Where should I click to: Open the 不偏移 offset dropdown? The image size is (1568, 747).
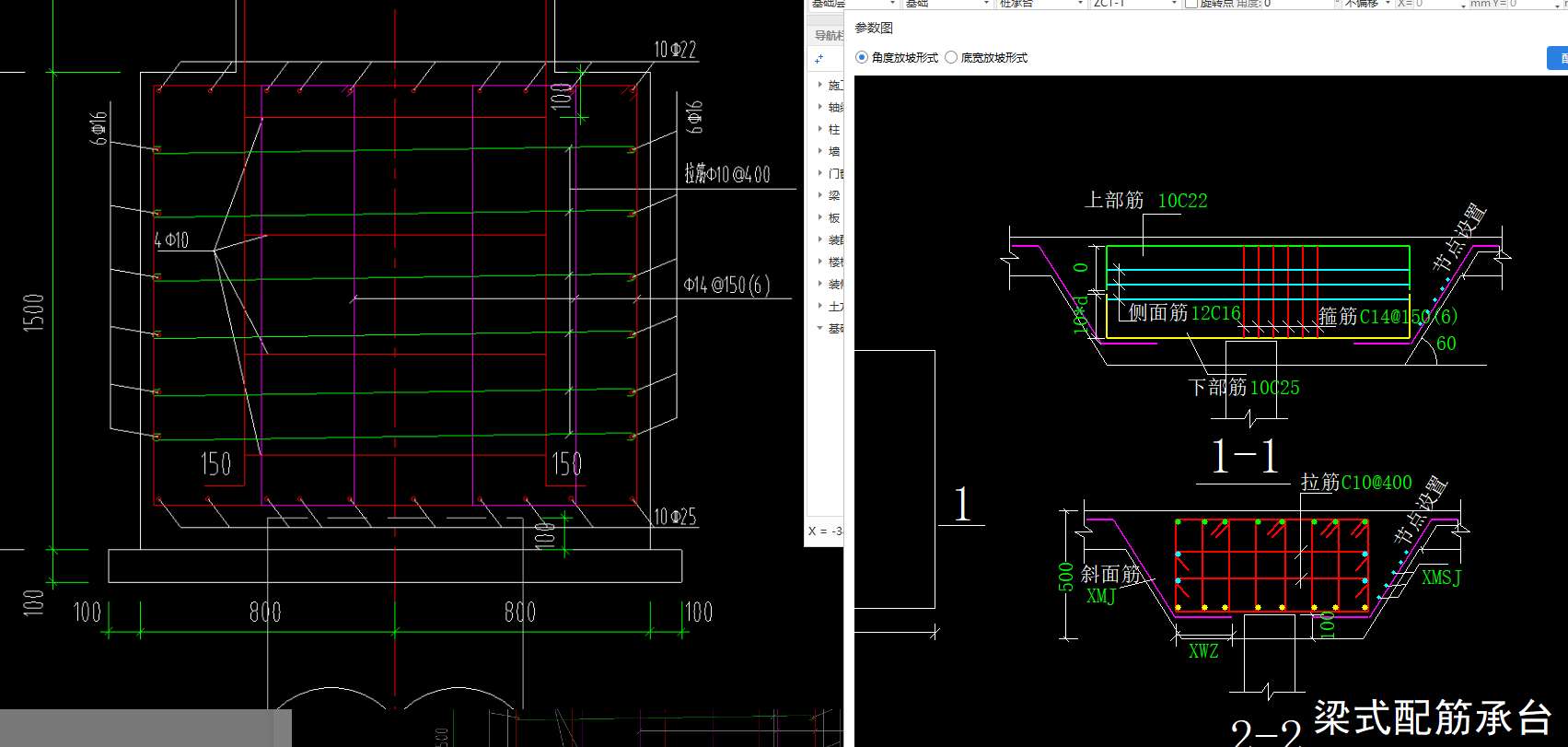pyautogui.click(x=1366, y=4)
